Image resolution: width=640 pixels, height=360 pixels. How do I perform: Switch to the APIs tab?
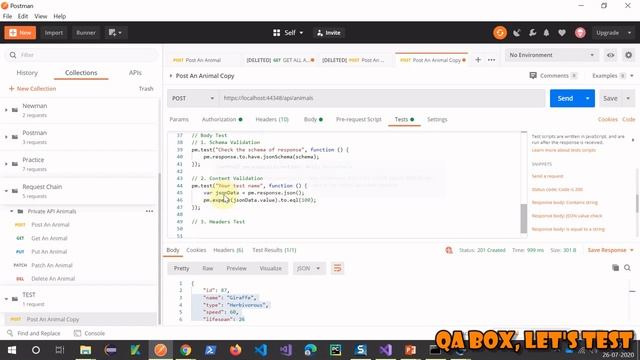coord(135,73)
